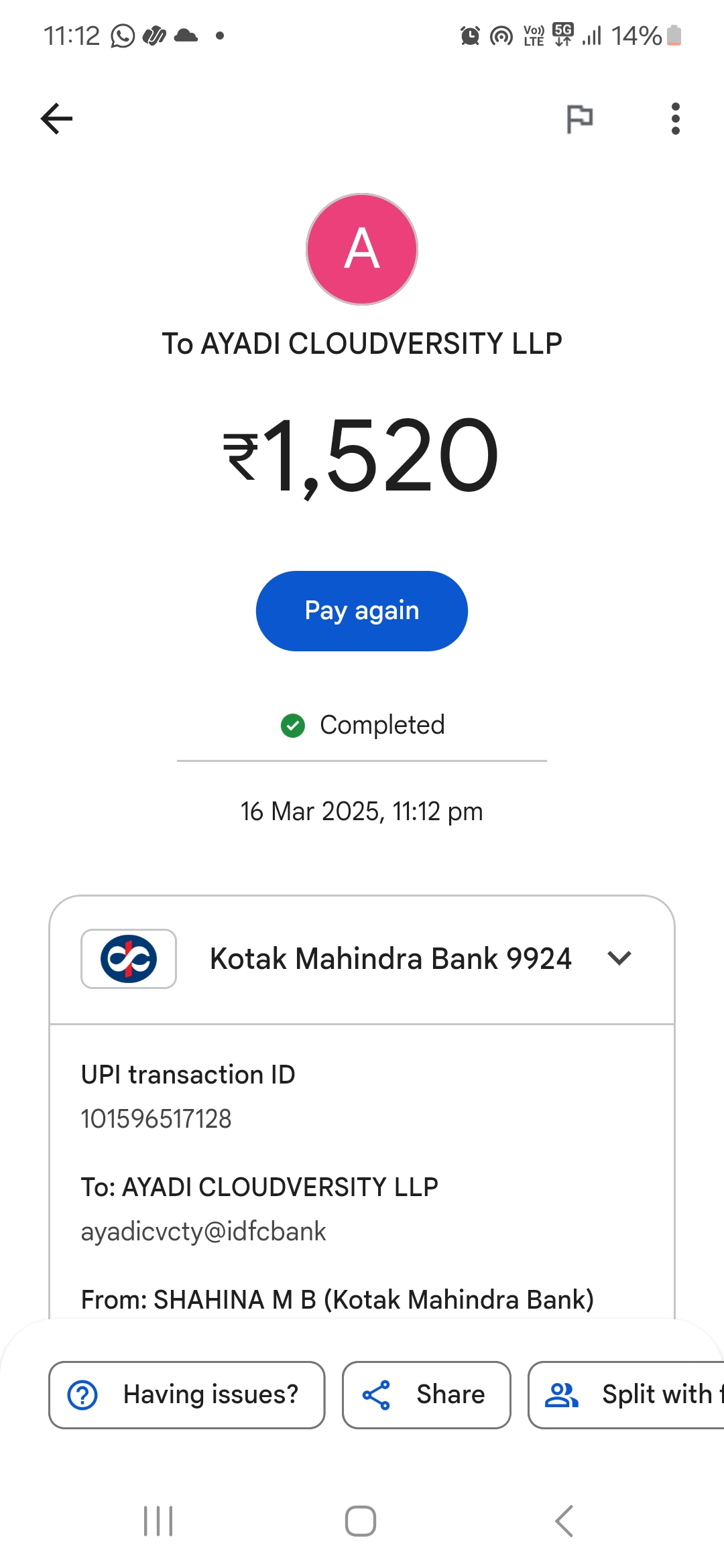724x1568 pixels.
Task: Tap the share icon
Action: [x=376, y=1395]
